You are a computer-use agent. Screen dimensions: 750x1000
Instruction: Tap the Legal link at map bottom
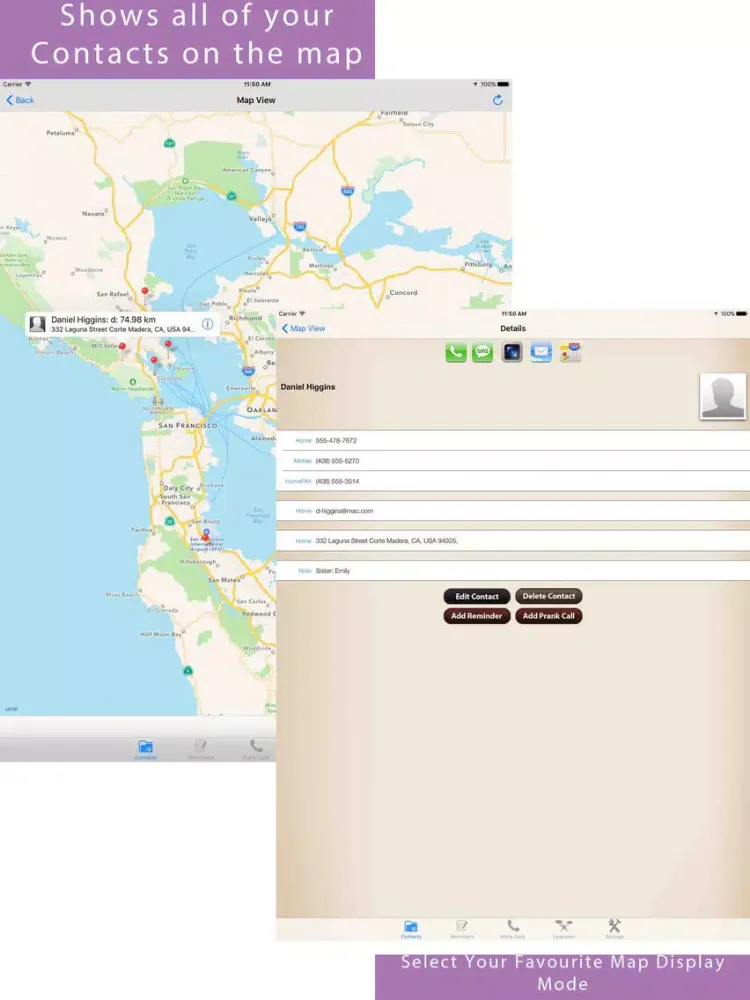click(x=11, y=709)
